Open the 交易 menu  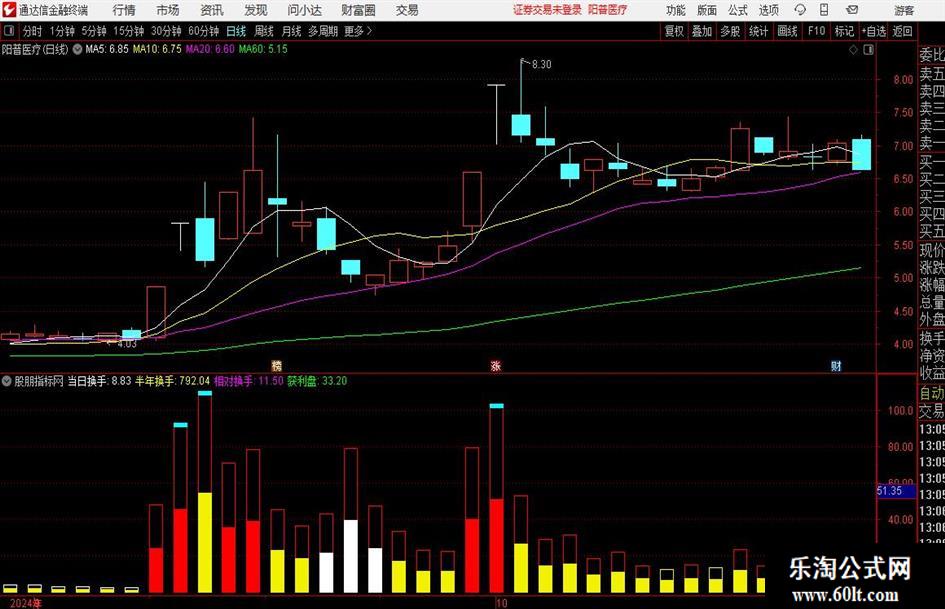[x=407, y=10]
